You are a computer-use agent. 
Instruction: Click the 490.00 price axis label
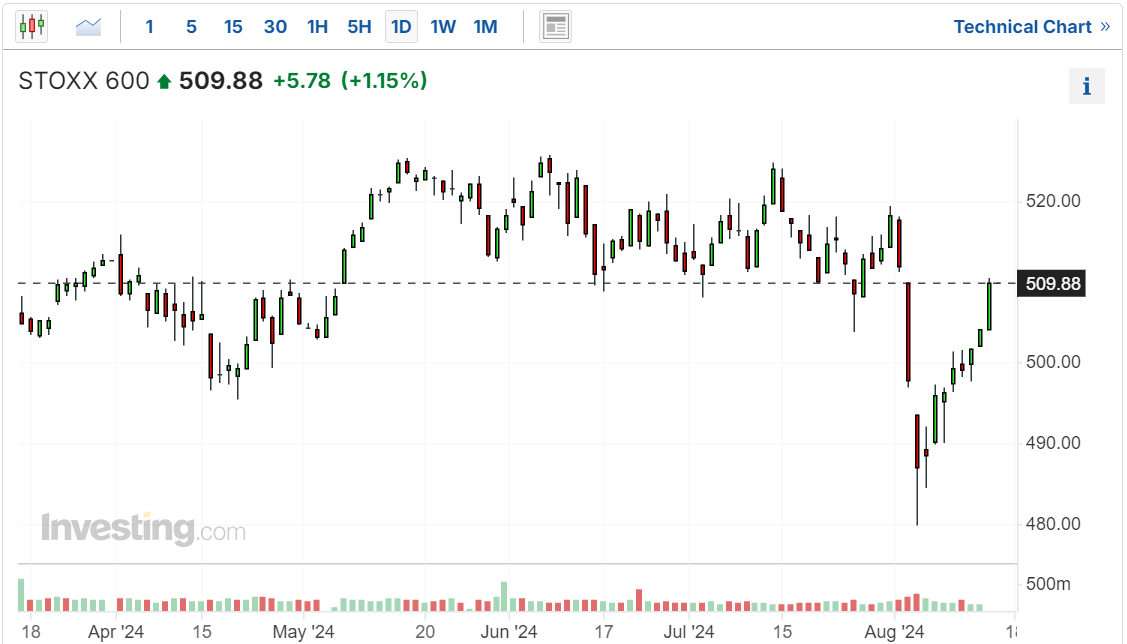click(1053, 443)
